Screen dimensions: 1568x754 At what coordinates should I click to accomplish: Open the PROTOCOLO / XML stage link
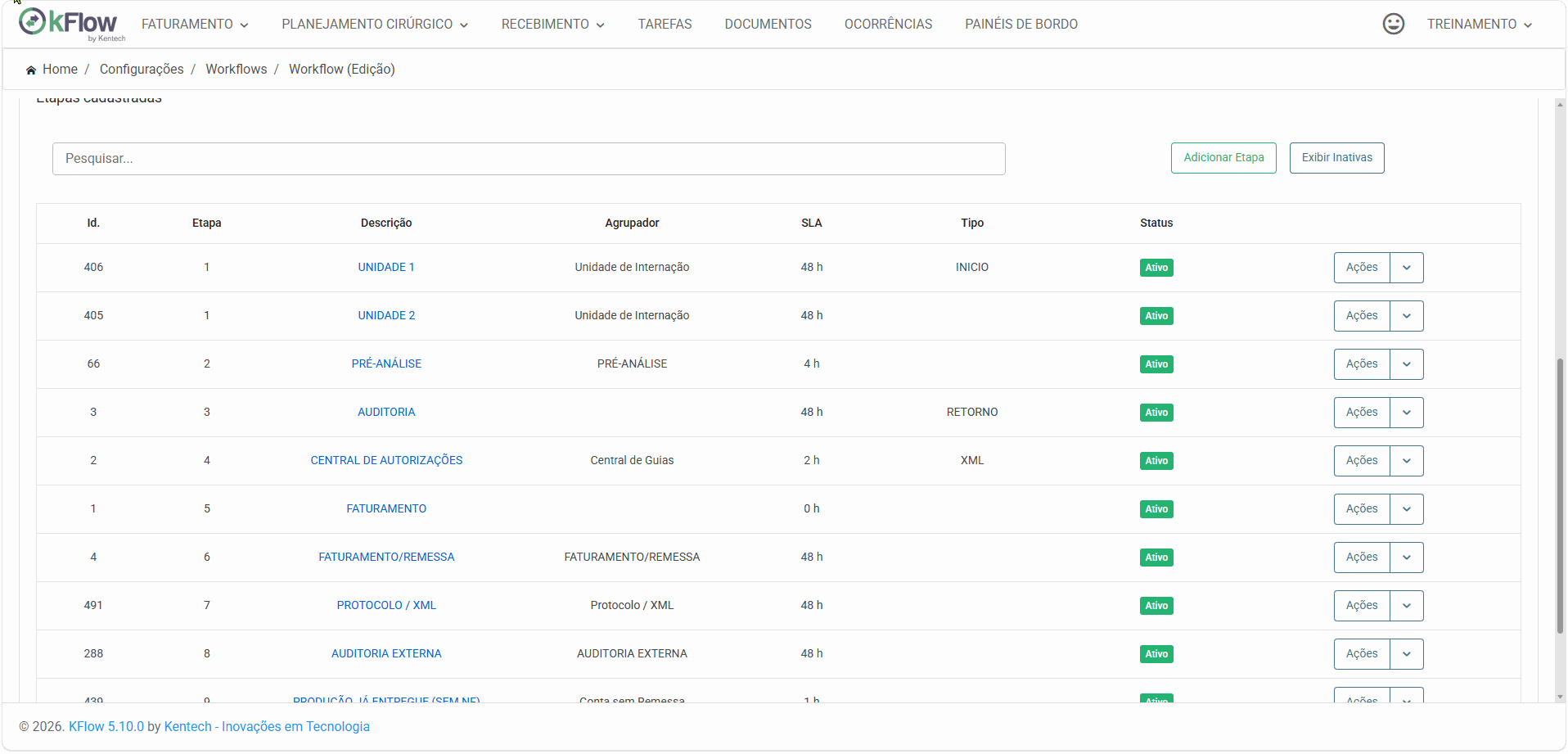tap(386, 606)
